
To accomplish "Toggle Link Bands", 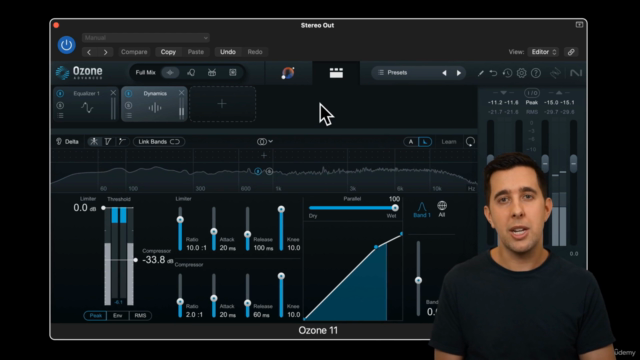I will click(x=159, y=142).
